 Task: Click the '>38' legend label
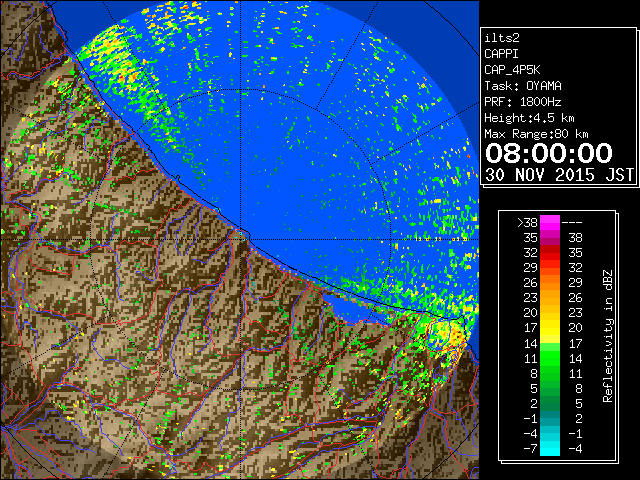pyautogui.click(x=527, y=223)
